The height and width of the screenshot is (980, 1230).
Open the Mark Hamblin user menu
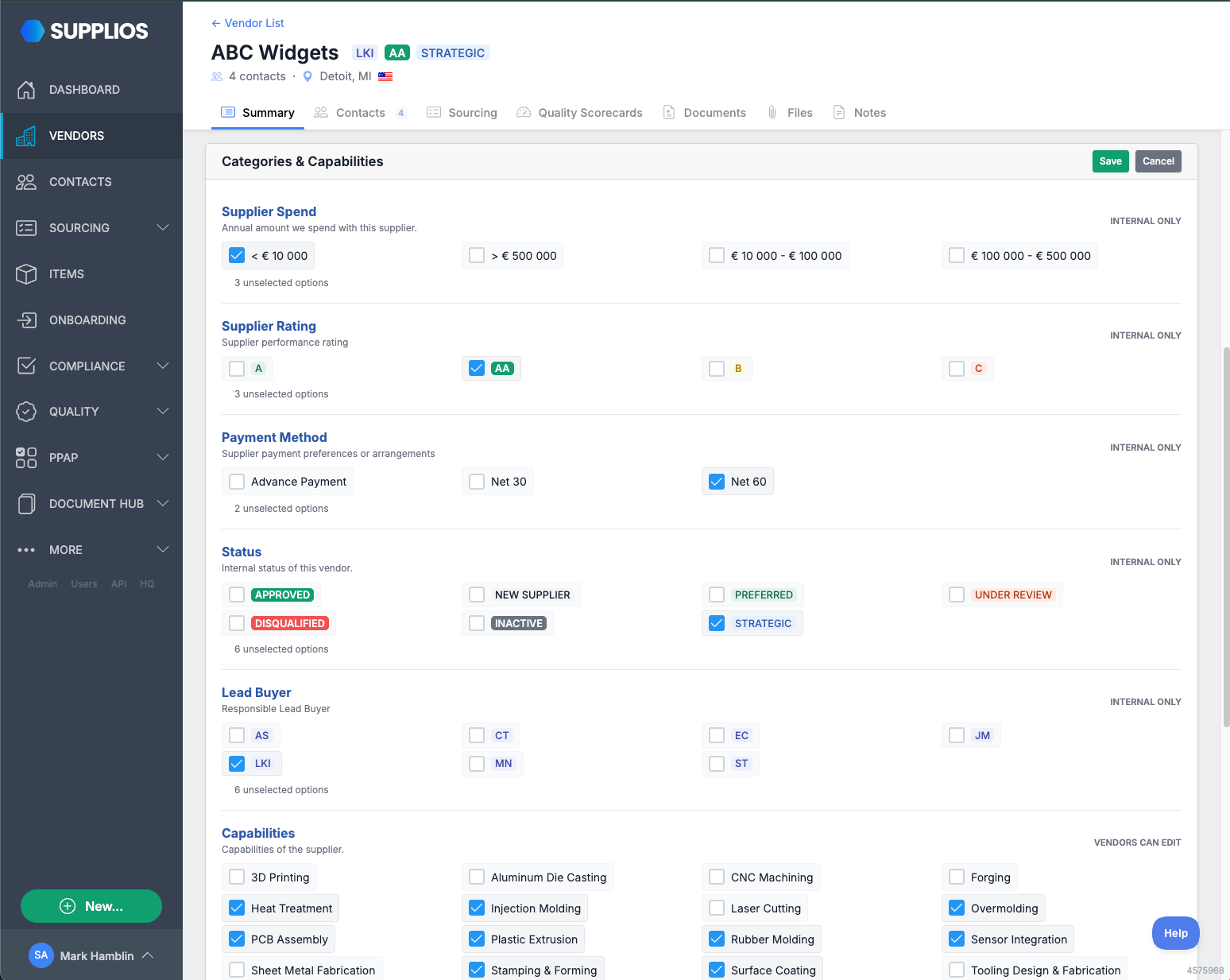tap(91, 955)
